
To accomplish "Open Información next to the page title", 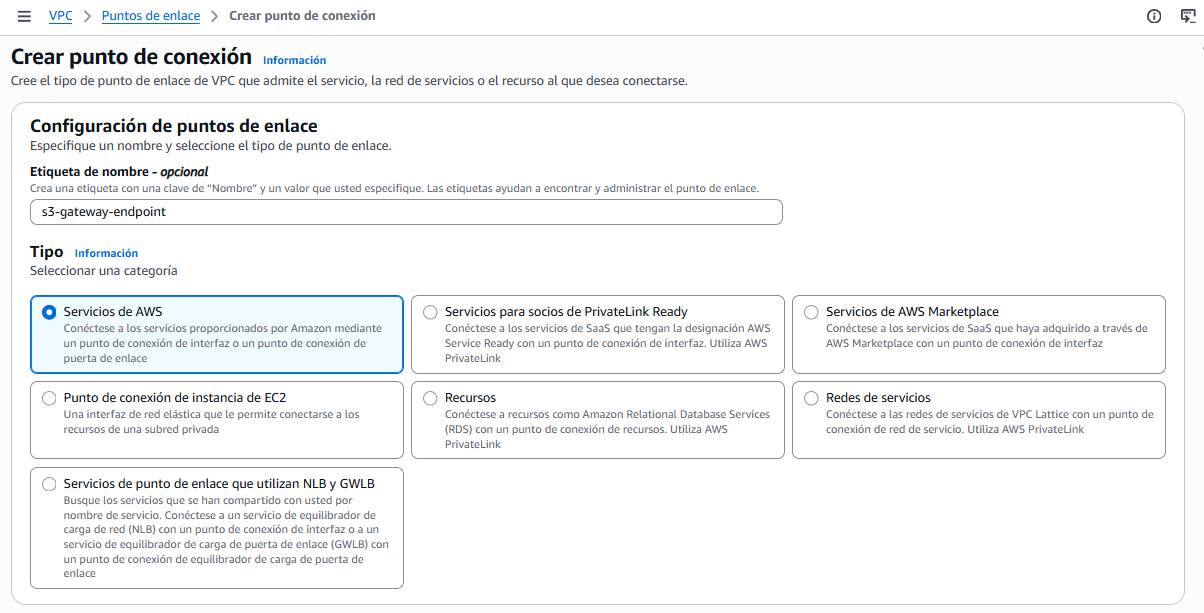I will coord(294,60).
